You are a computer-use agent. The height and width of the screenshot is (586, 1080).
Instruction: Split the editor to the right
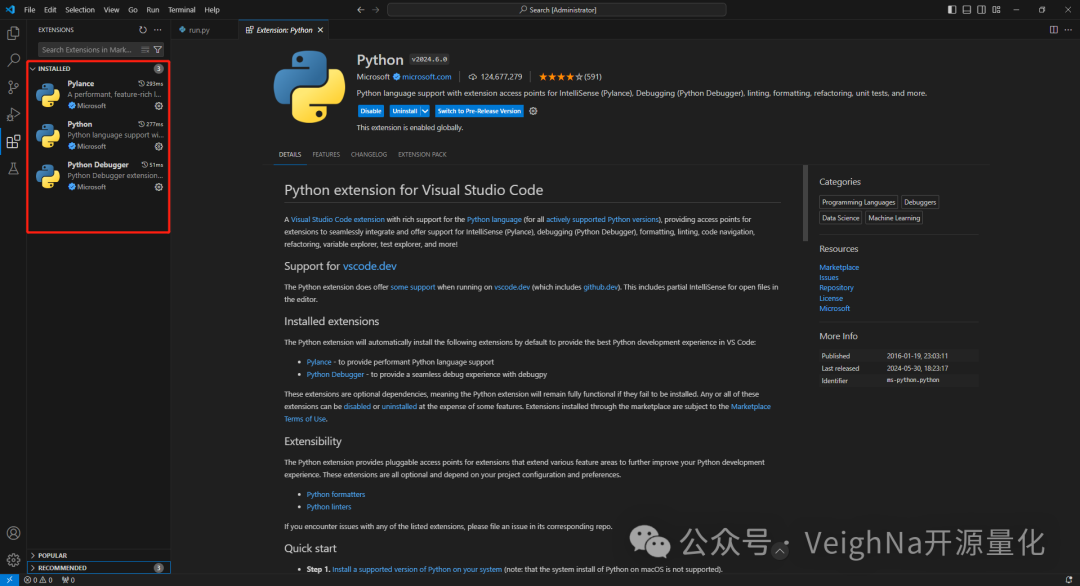tap(1053, 30)
